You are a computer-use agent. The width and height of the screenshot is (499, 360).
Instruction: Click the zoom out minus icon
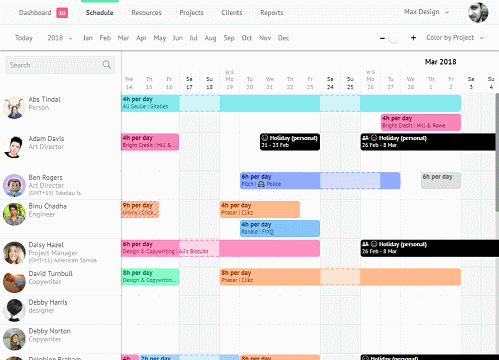click(x=382, y=38)
